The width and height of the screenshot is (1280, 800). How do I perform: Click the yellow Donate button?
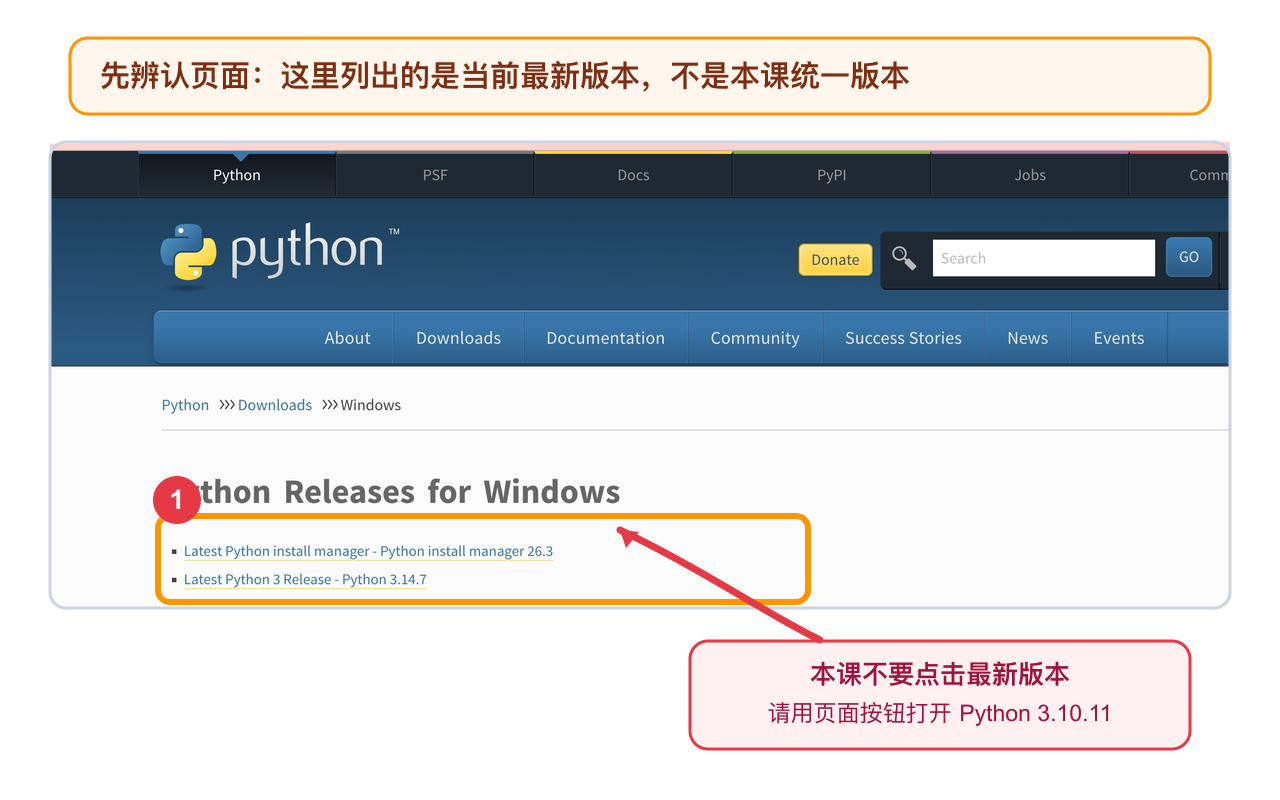835,259
